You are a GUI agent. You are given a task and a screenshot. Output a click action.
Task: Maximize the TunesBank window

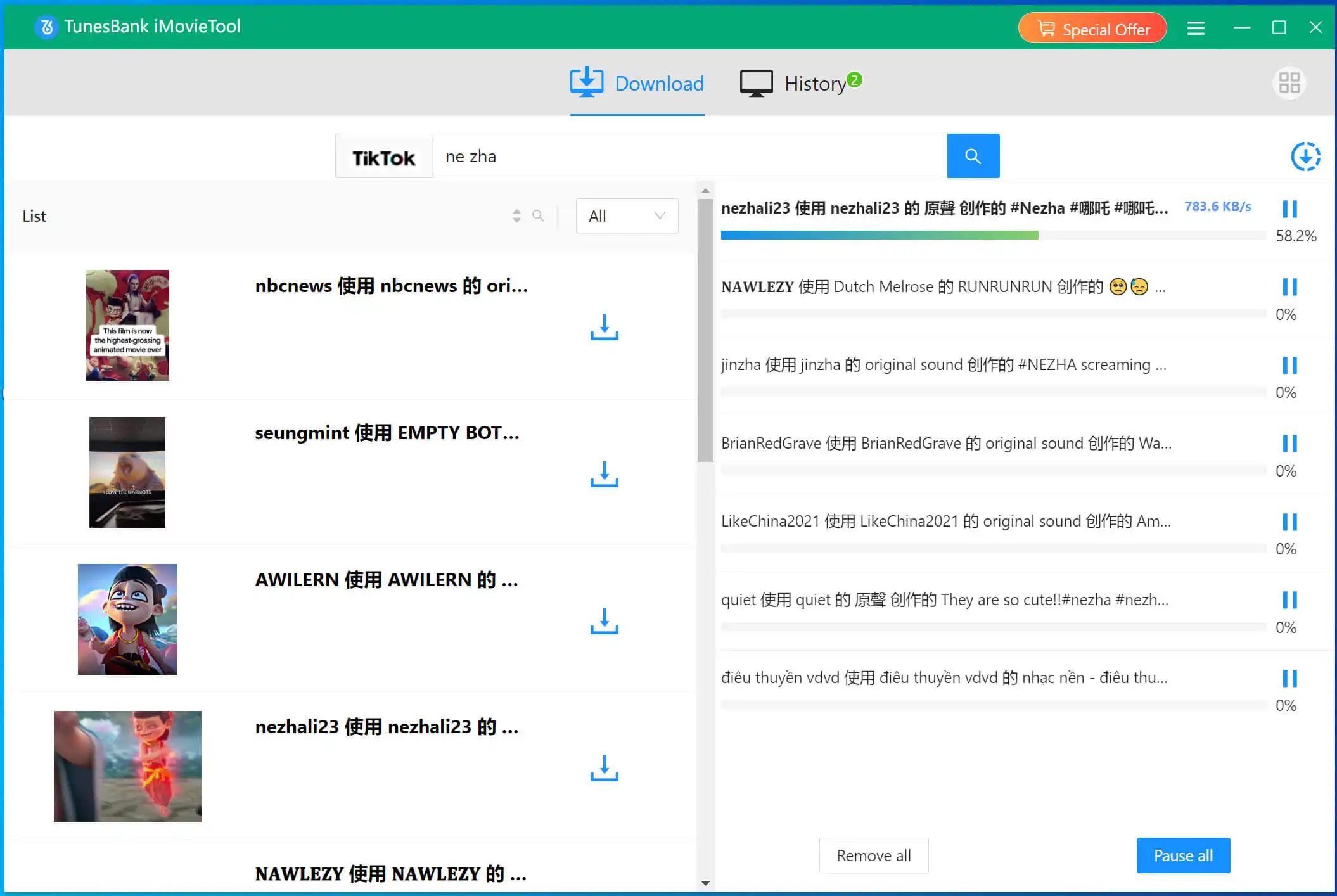point(1279,28)
